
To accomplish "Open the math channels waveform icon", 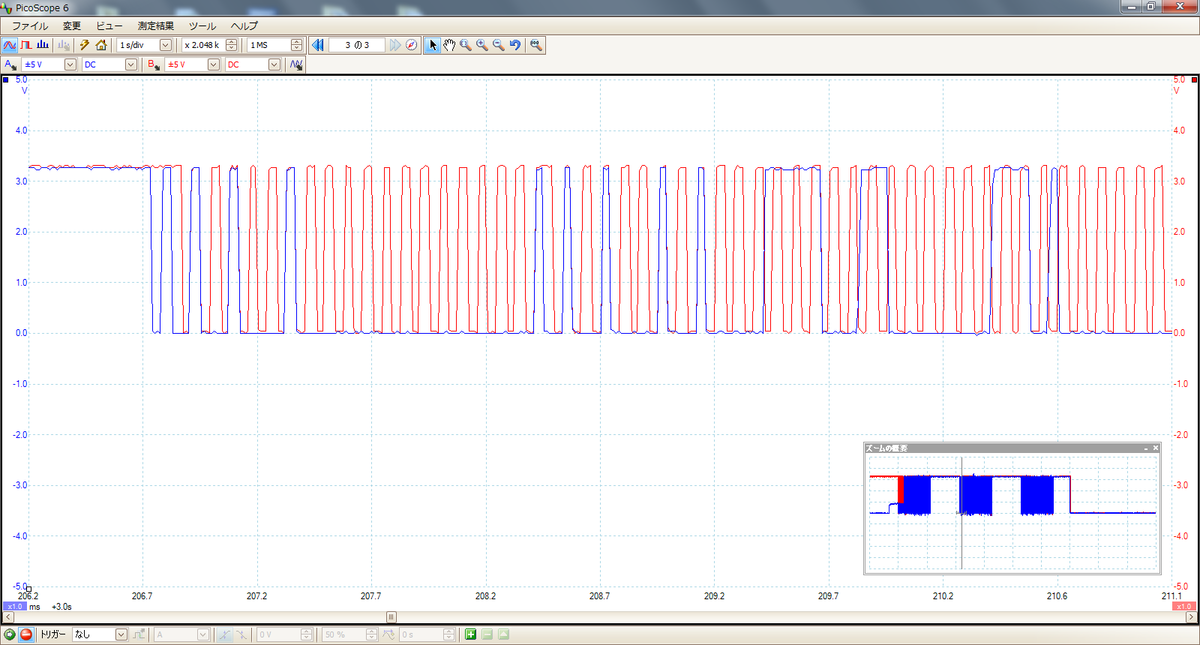I will [296, 64].
